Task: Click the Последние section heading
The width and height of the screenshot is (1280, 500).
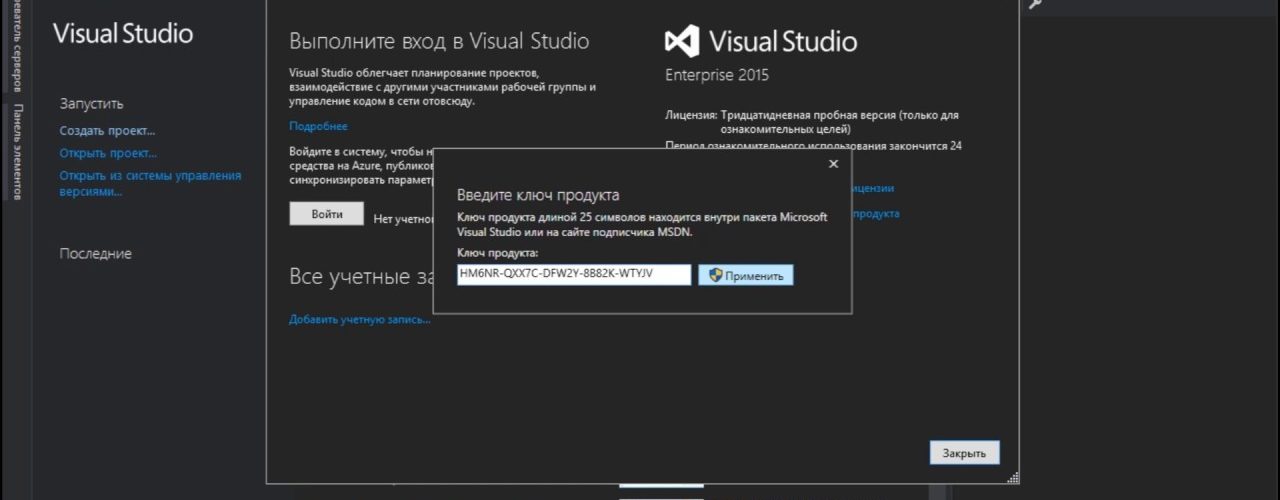Action: [x=95, y=254]
